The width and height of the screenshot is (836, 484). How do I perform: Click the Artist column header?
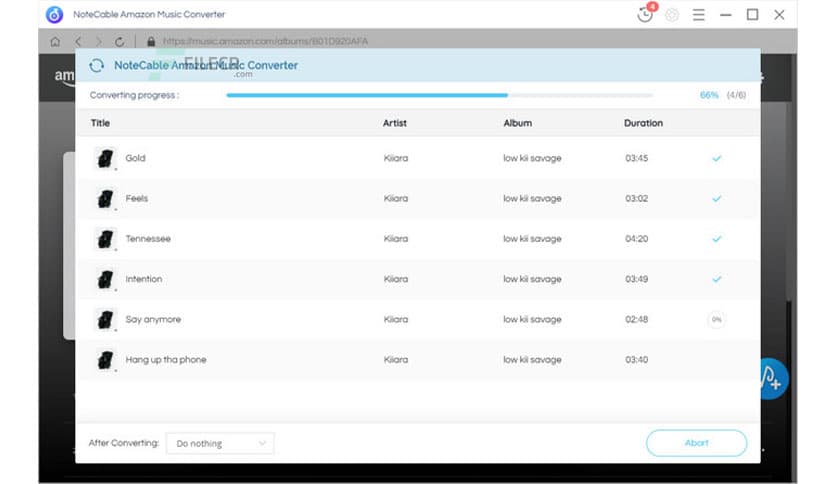pyautogui.click(x=395, y=123)
